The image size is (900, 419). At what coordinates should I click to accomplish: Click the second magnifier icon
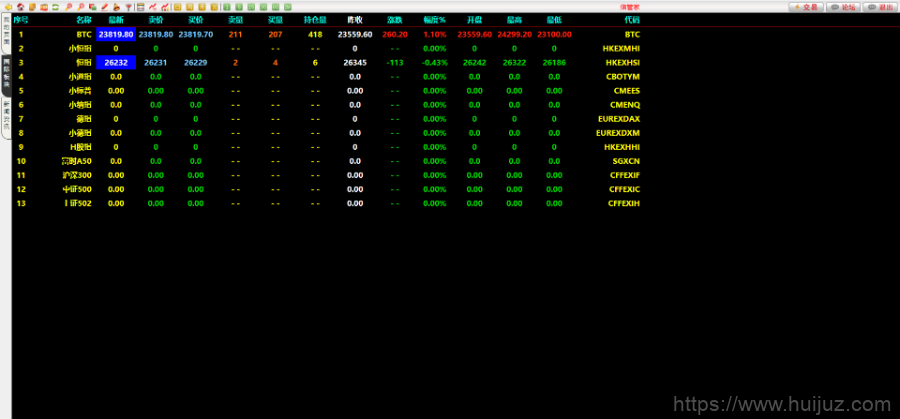(81, 7)
